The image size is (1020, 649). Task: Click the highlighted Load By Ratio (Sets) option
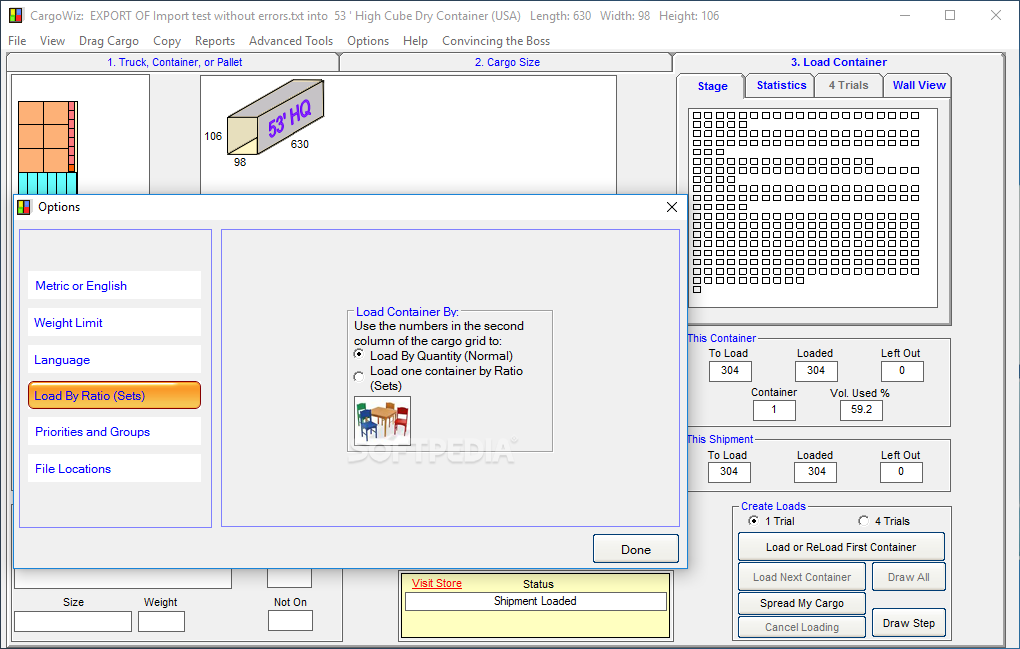coord(114,395)
